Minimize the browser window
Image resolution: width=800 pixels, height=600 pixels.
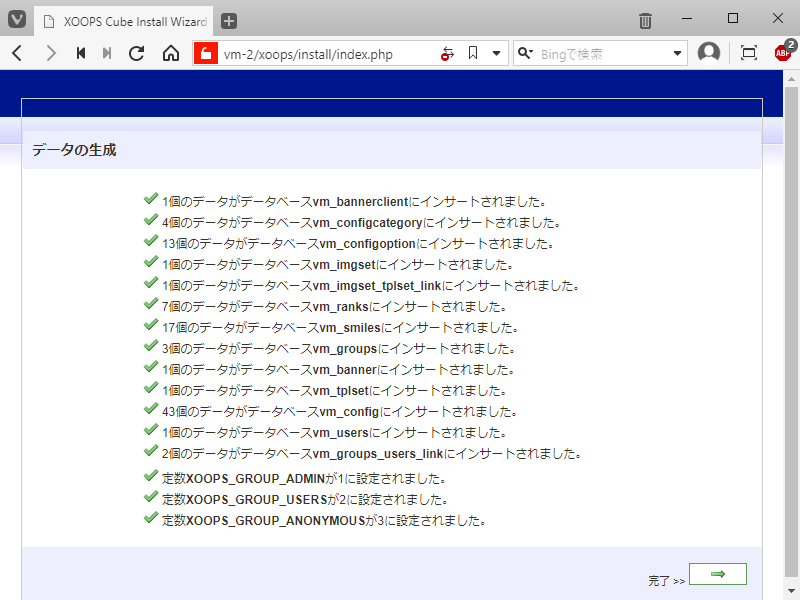[x=687, y=18]
